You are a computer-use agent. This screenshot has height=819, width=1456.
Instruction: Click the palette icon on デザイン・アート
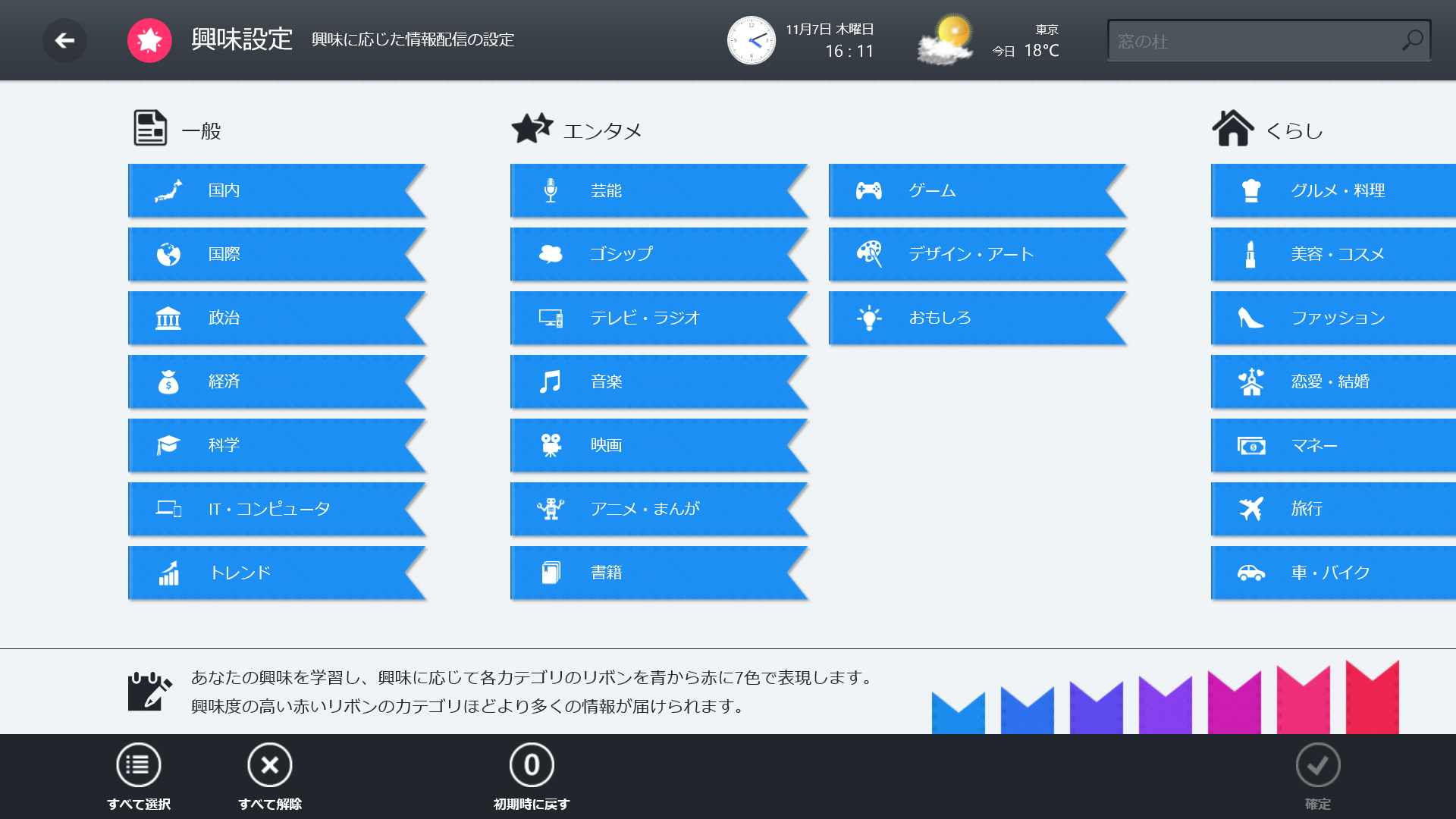click(871, 254)
